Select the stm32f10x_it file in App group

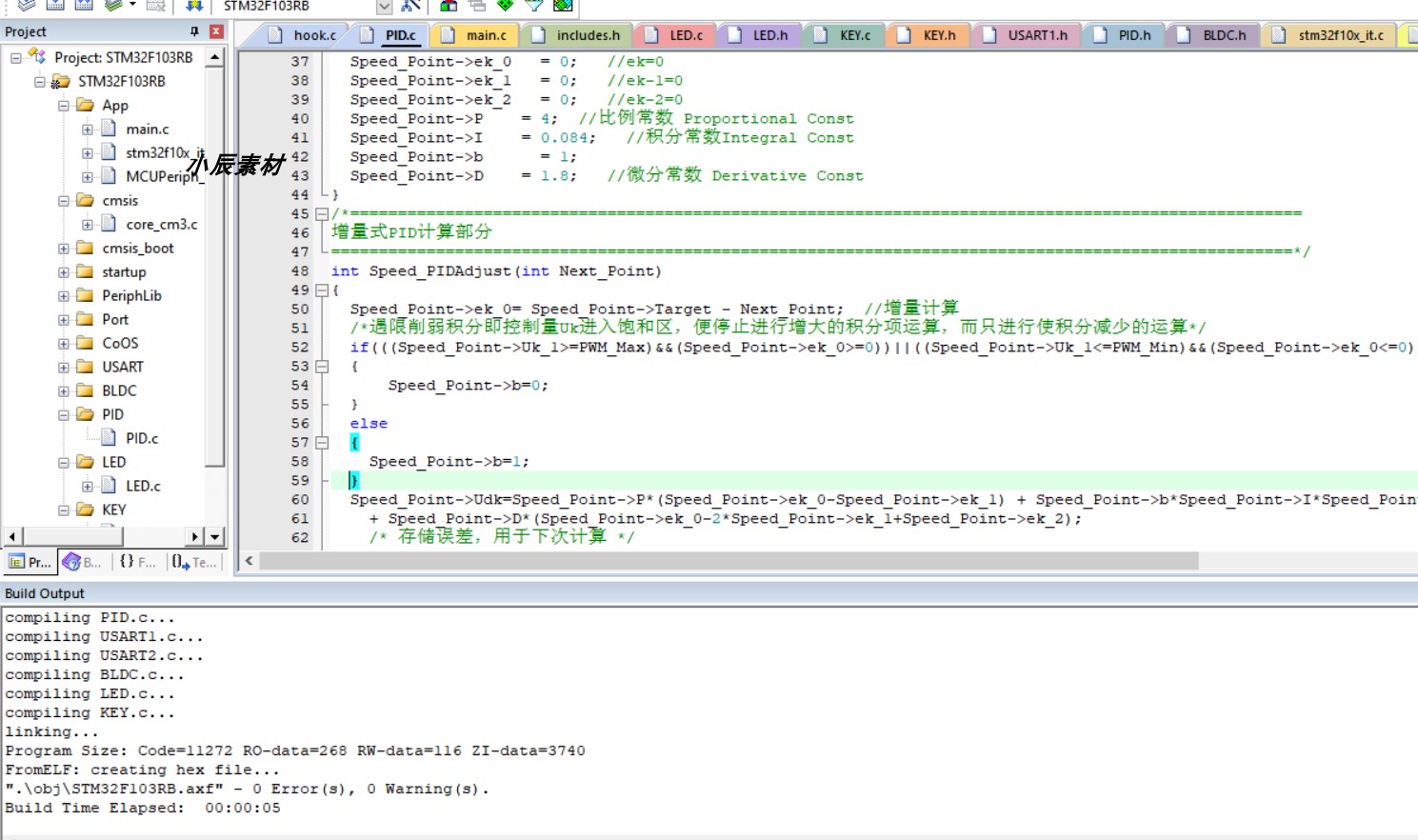164,152
